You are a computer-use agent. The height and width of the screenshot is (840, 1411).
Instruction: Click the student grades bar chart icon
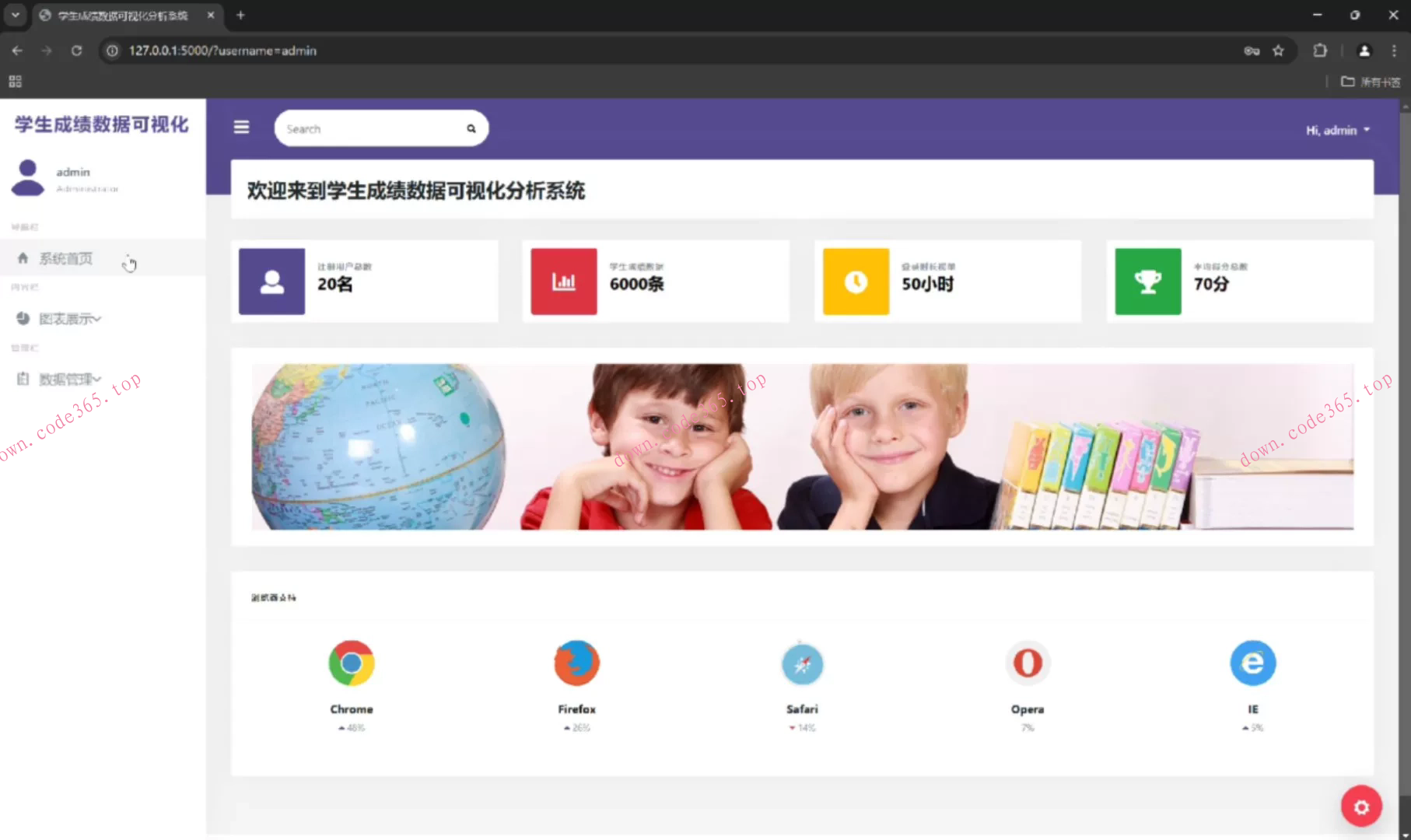click(563, 281)
